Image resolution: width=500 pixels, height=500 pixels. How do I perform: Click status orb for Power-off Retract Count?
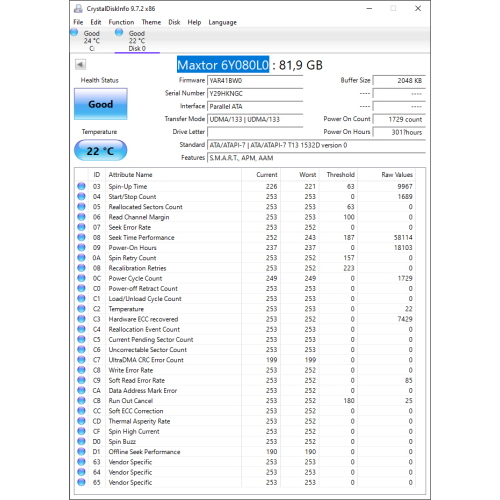click(81, 288)
